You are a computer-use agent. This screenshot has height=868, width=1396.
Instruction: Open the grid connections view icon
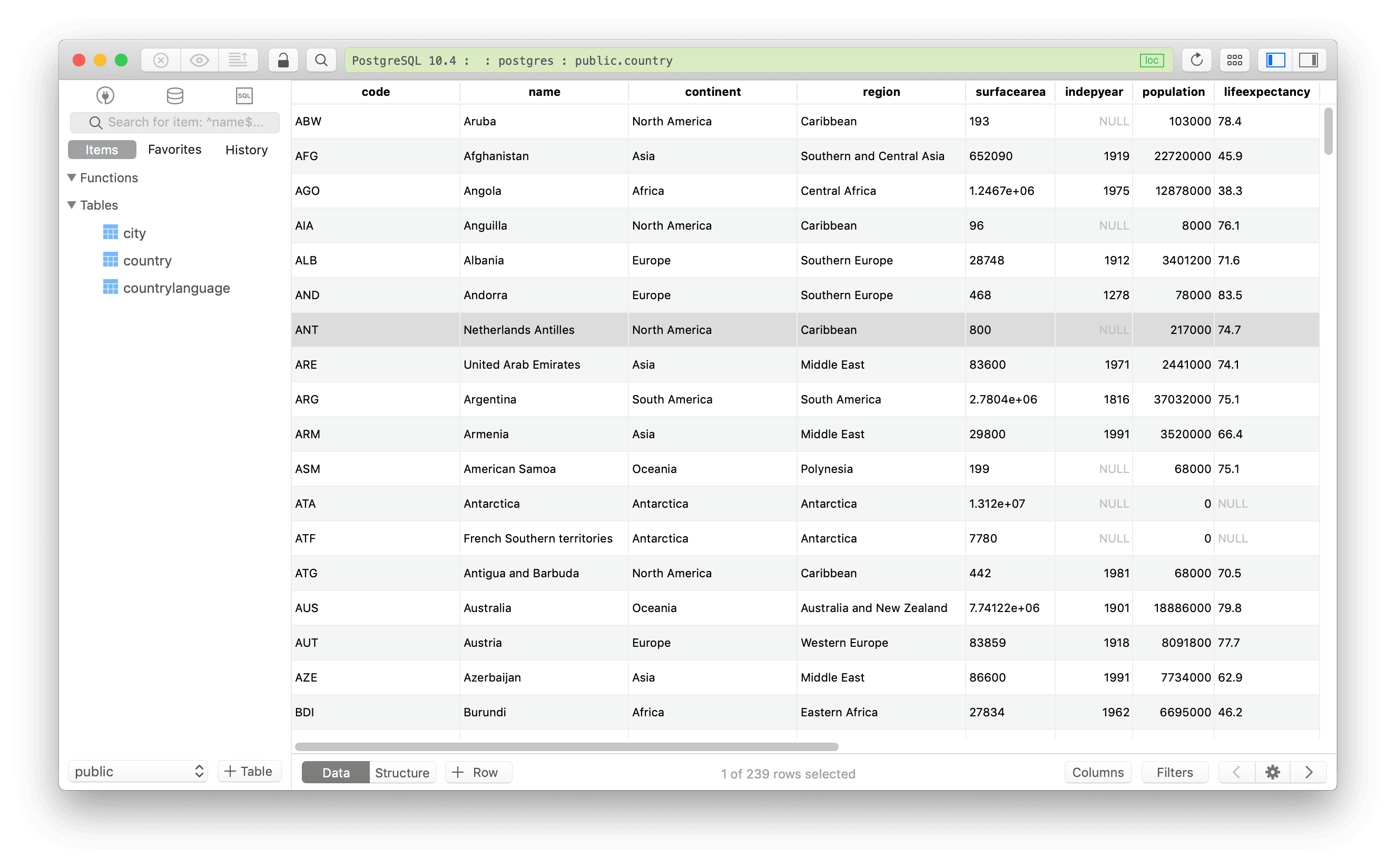pyautogui.click(x=1235, y=60)
